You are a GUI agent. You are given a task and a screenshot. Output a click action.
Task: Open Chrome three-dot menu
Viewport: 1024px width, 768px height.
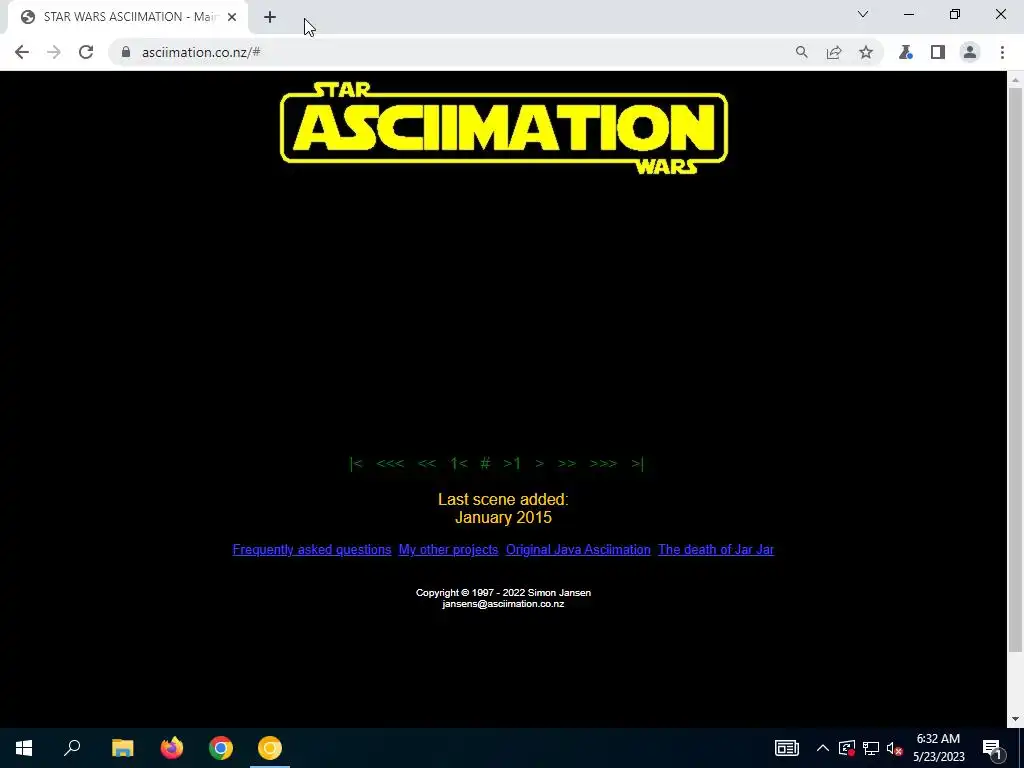click(1002, 52)
